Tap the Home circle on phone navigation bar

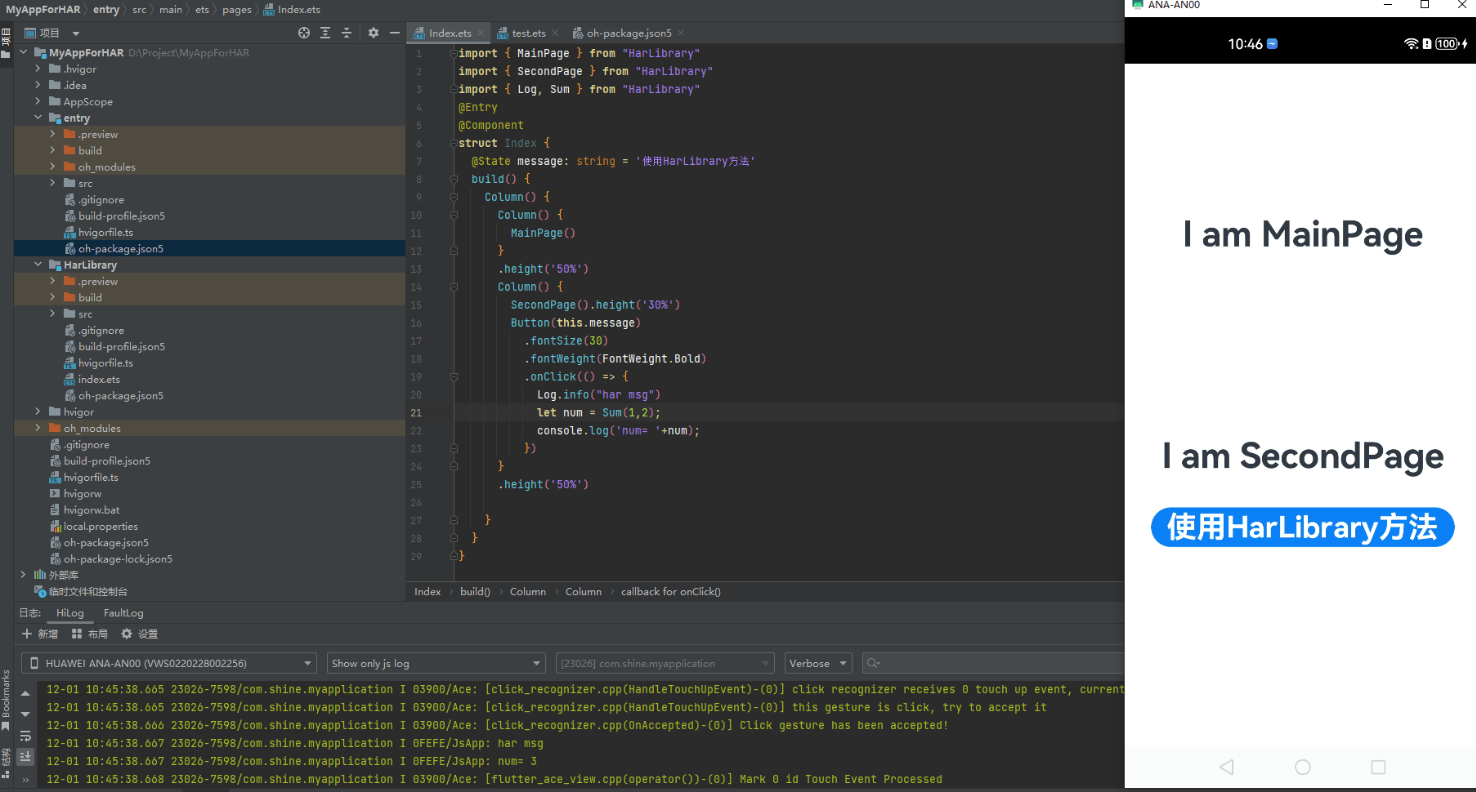click(x=1302, y=767)
